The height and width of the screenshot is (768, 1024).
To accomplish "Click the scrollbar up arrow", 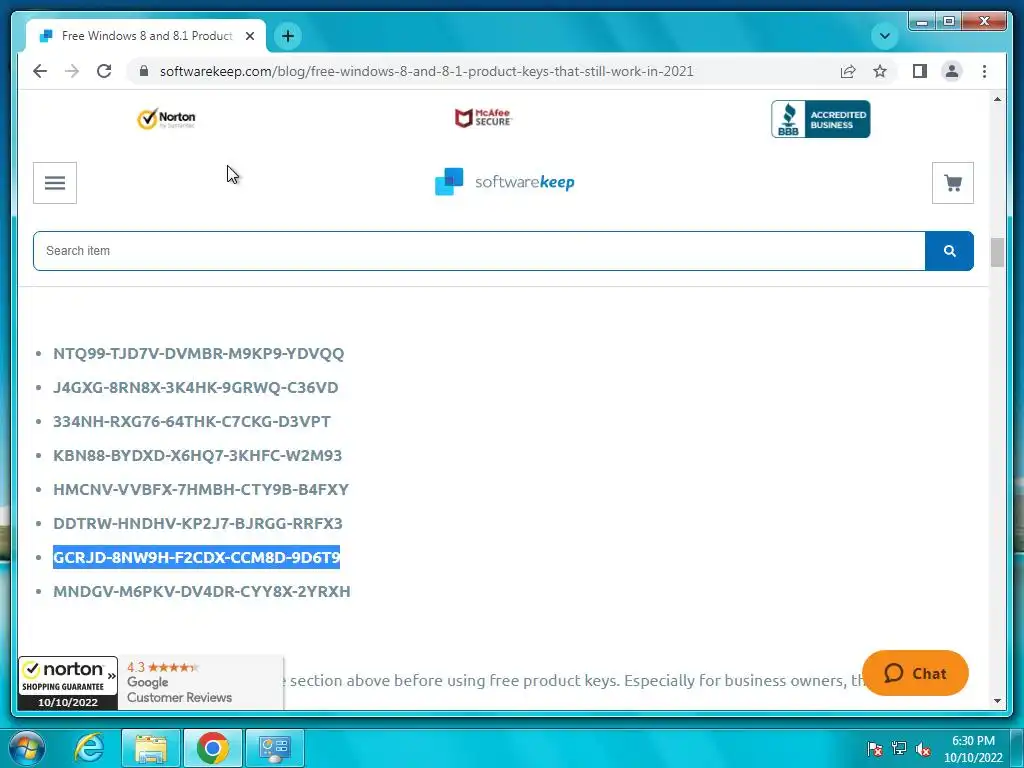I will point(997,99).
